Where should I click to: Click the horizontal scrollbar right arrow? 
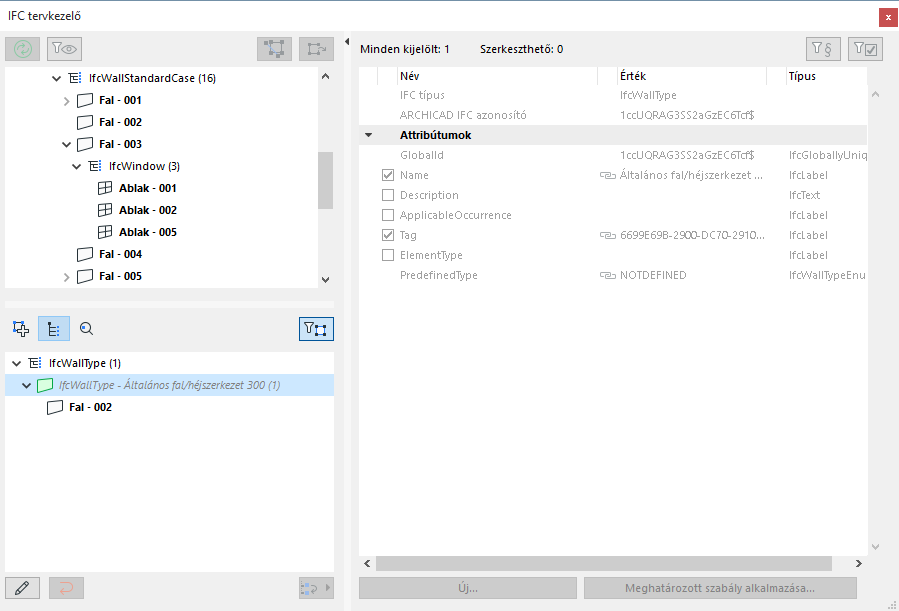click(858, 563)
